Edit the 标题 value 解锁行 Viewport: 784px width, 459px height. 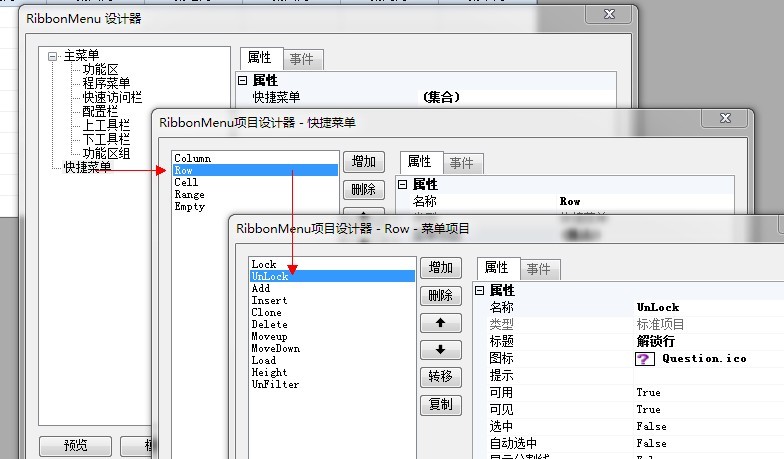[x=708, y=342]
